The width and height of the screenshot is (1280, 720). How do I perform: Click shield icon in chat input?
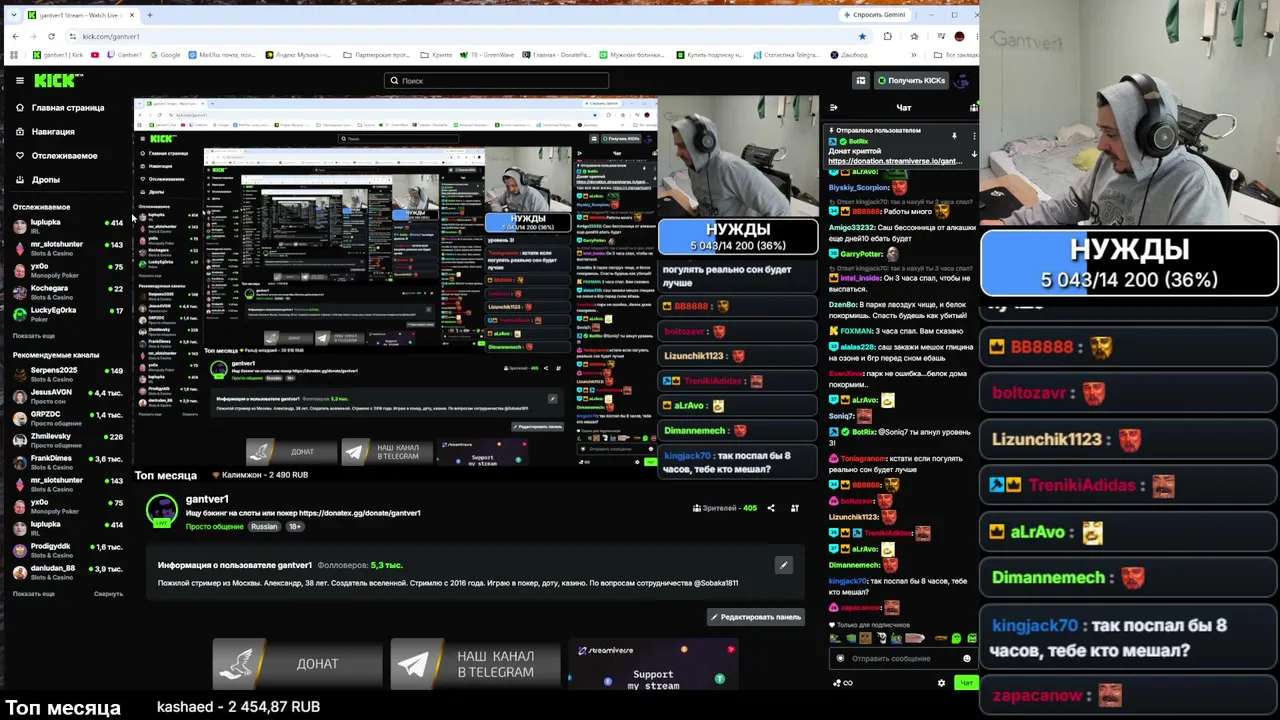click(840, 658)
